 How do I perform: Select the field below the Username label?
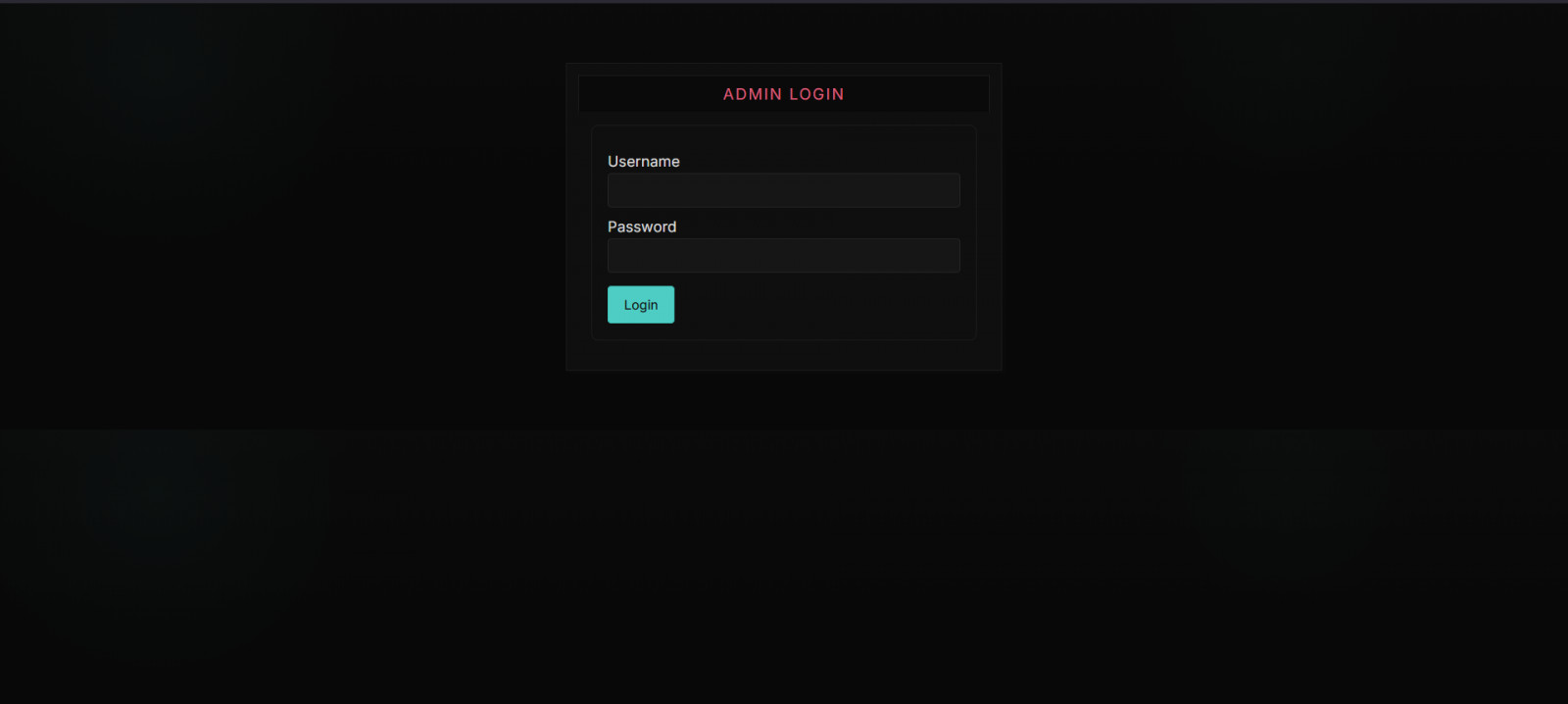(x=783, y=190)
